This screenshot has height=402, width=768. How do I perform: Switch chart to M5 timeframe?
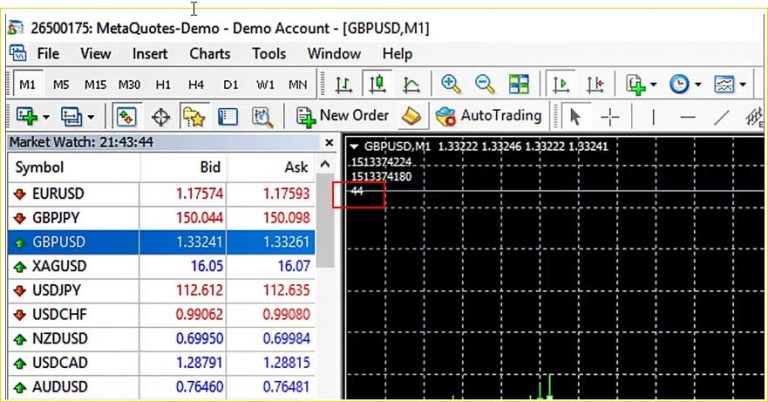tap(61, 85)
